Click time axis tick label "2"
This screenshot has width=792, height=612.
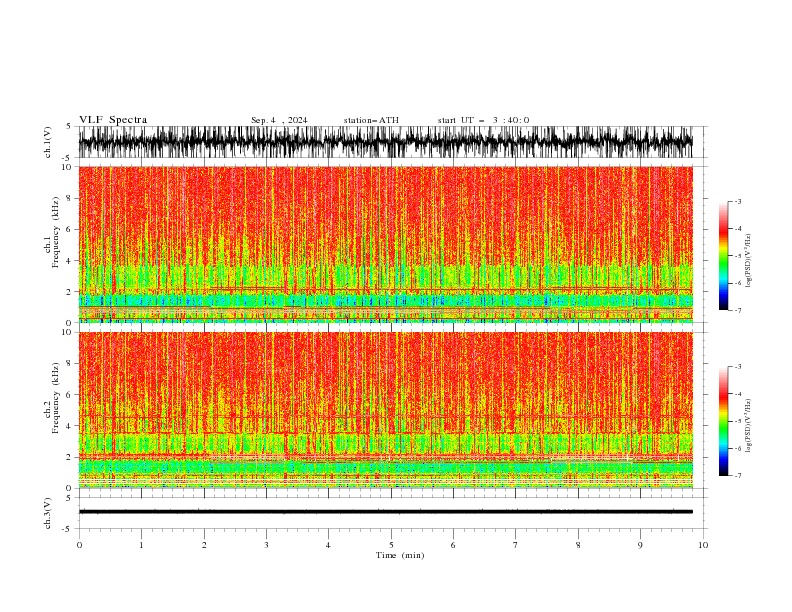(204, 545)
